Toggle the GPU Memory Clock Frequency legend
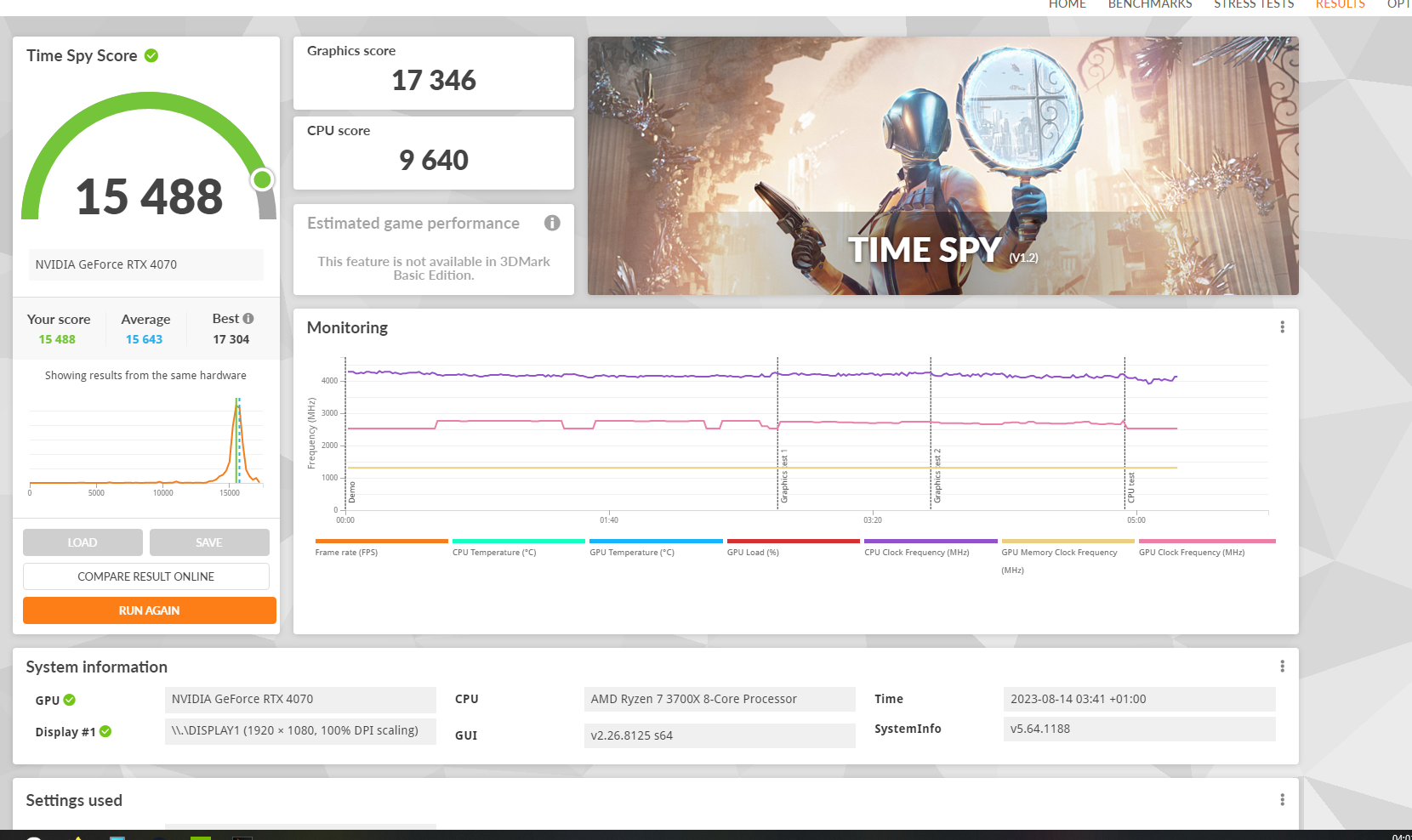Screen dimensions: 1412x840 1068,557
